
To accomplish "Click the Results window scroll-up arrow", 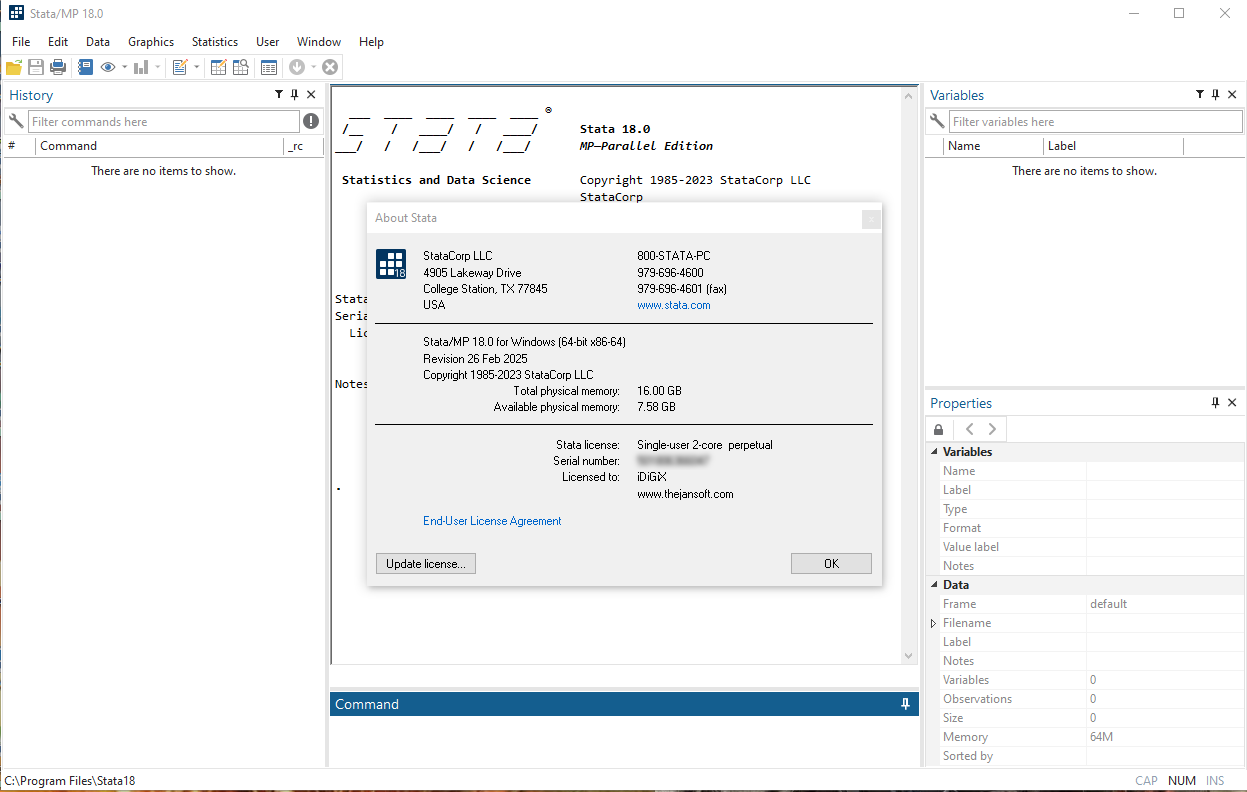I will [909, 97].
